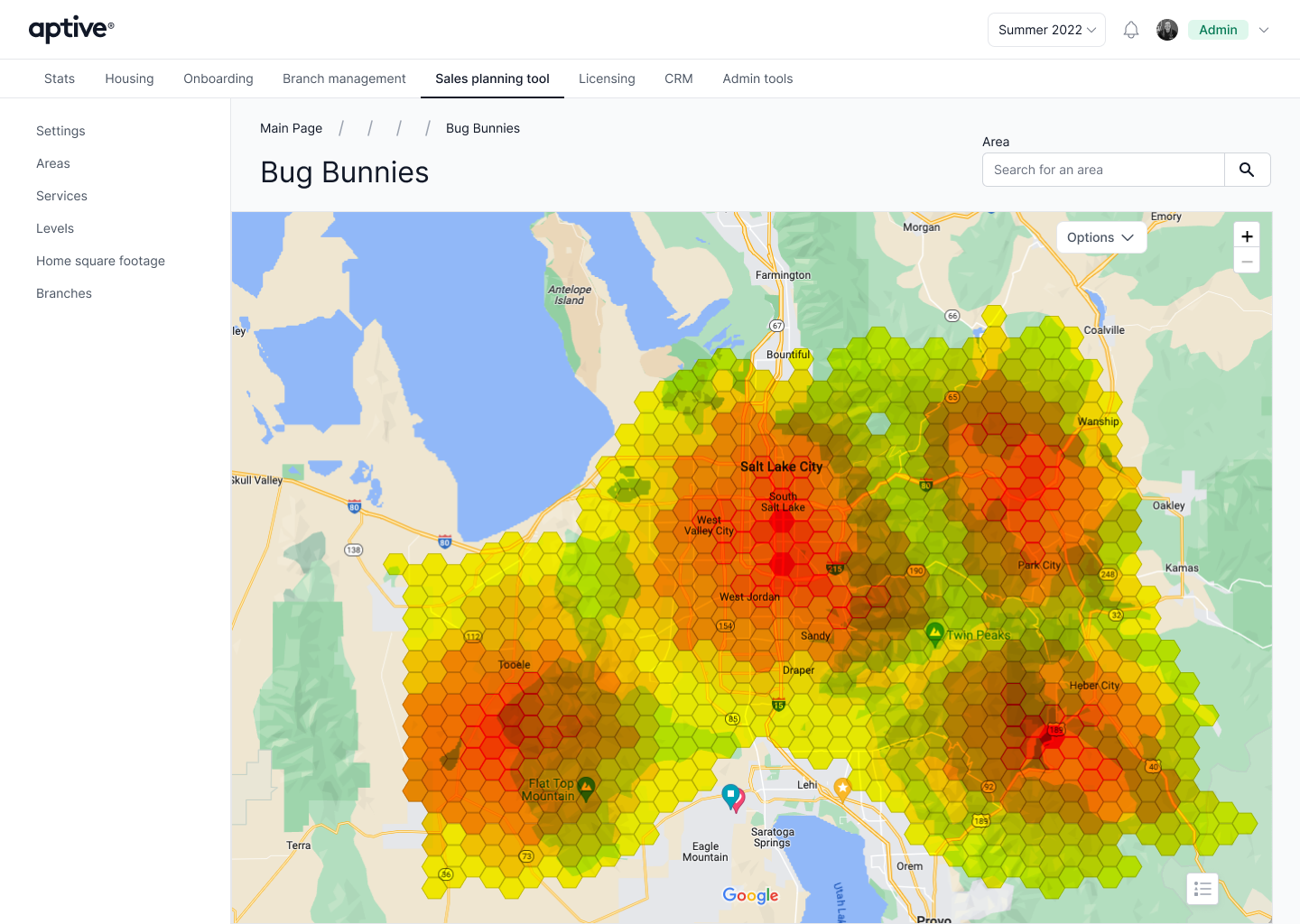Click the West Jordan map label
1300x924 pixels.
pos(749,596)
